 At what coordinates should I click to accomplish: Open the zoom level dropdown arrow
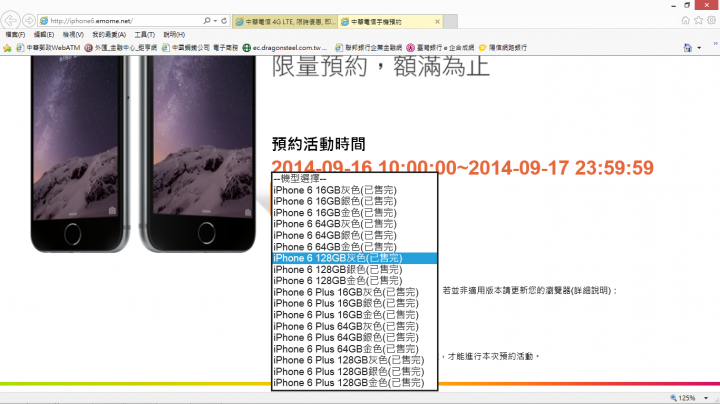[706, 398]
